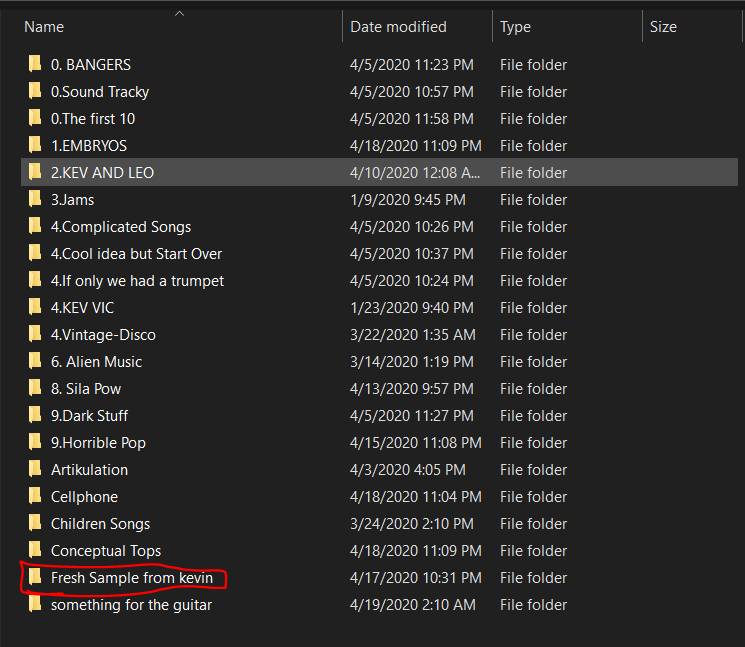Image resolution: width=745 pixels, height=647 pixels.
Task: Select the "0.Sound Tracky" folder name
Action: point(100,92)
